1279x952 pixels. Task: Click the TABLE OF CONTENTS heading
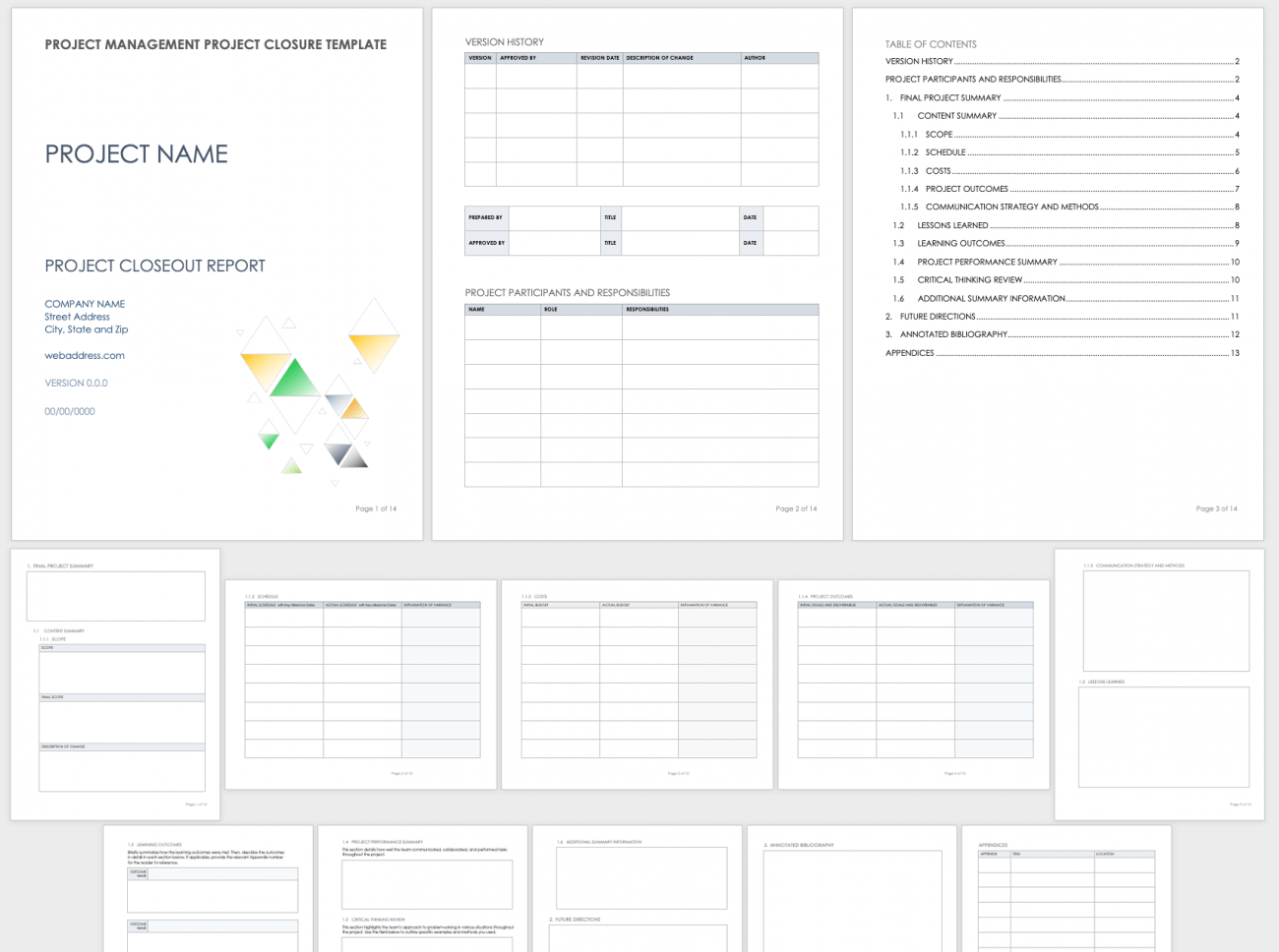pos(931,44)
